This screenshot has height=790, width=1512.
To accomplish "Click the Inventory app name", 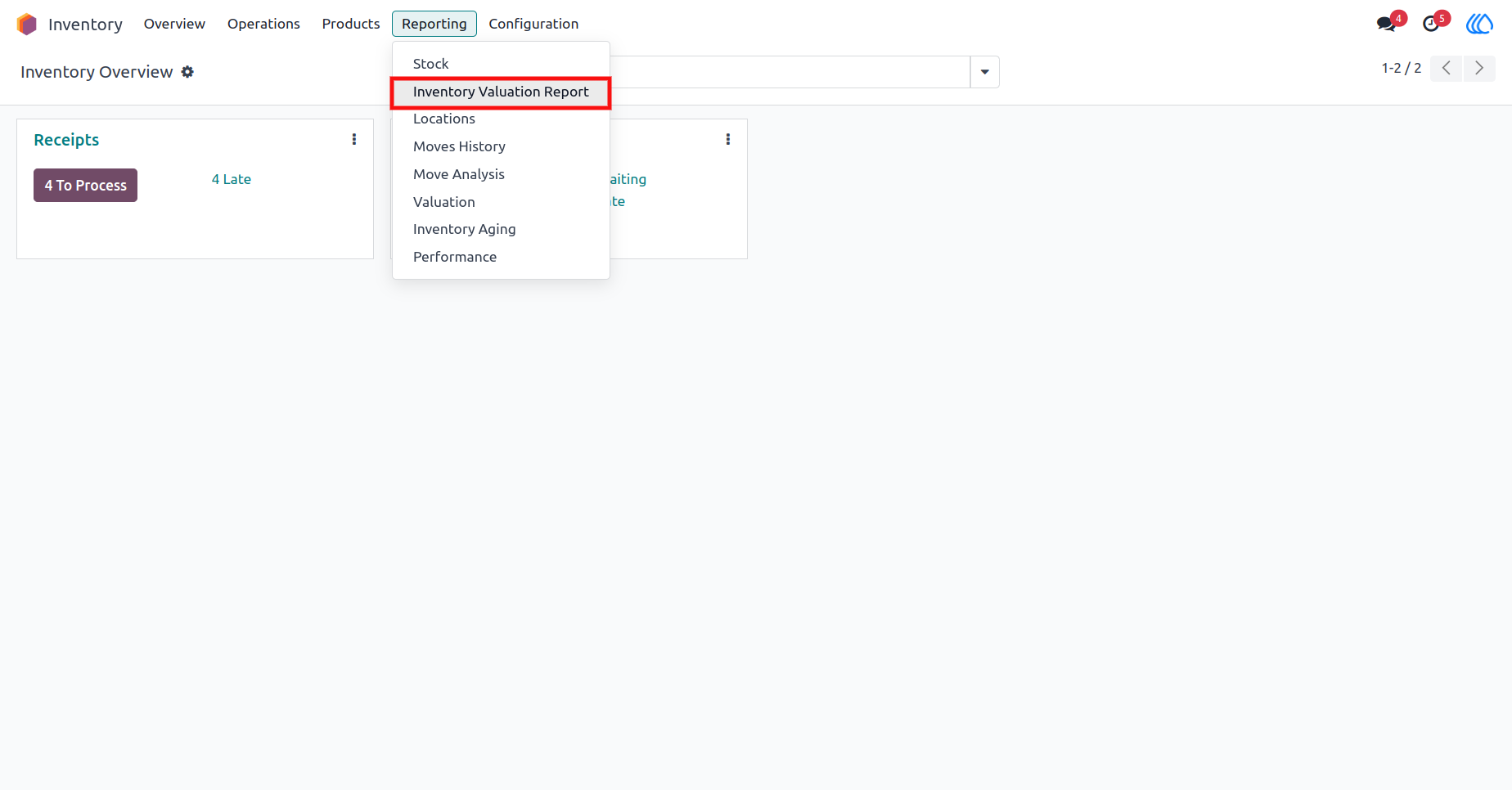I will [x=85, y=25].
